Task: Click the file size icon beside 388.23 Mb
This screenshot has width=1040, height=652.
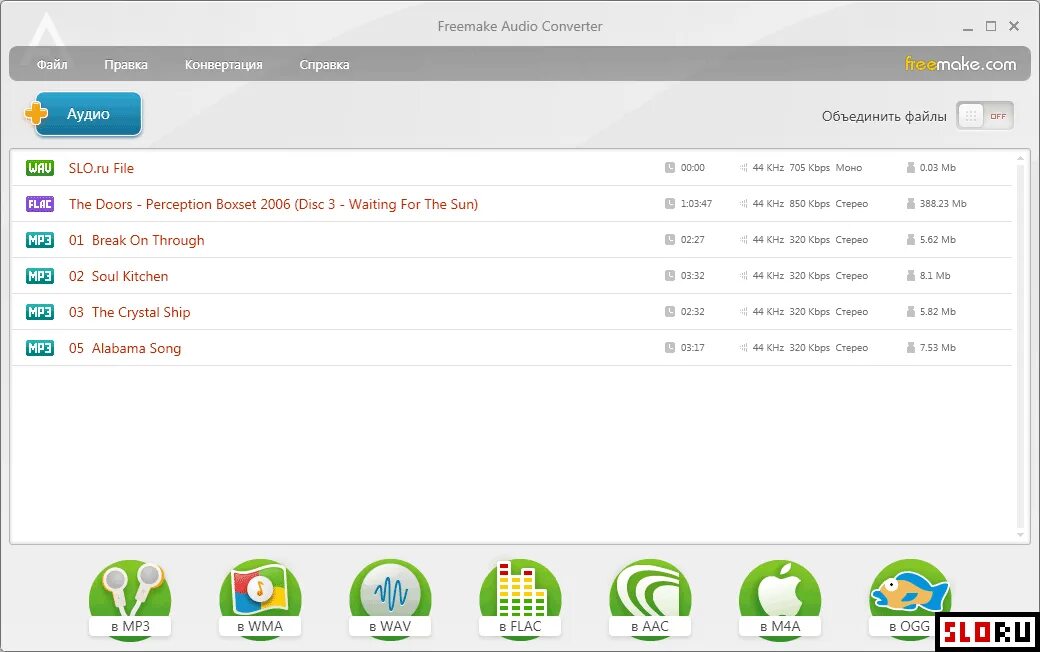Action: pyautogui.click(x=911, y=204)
